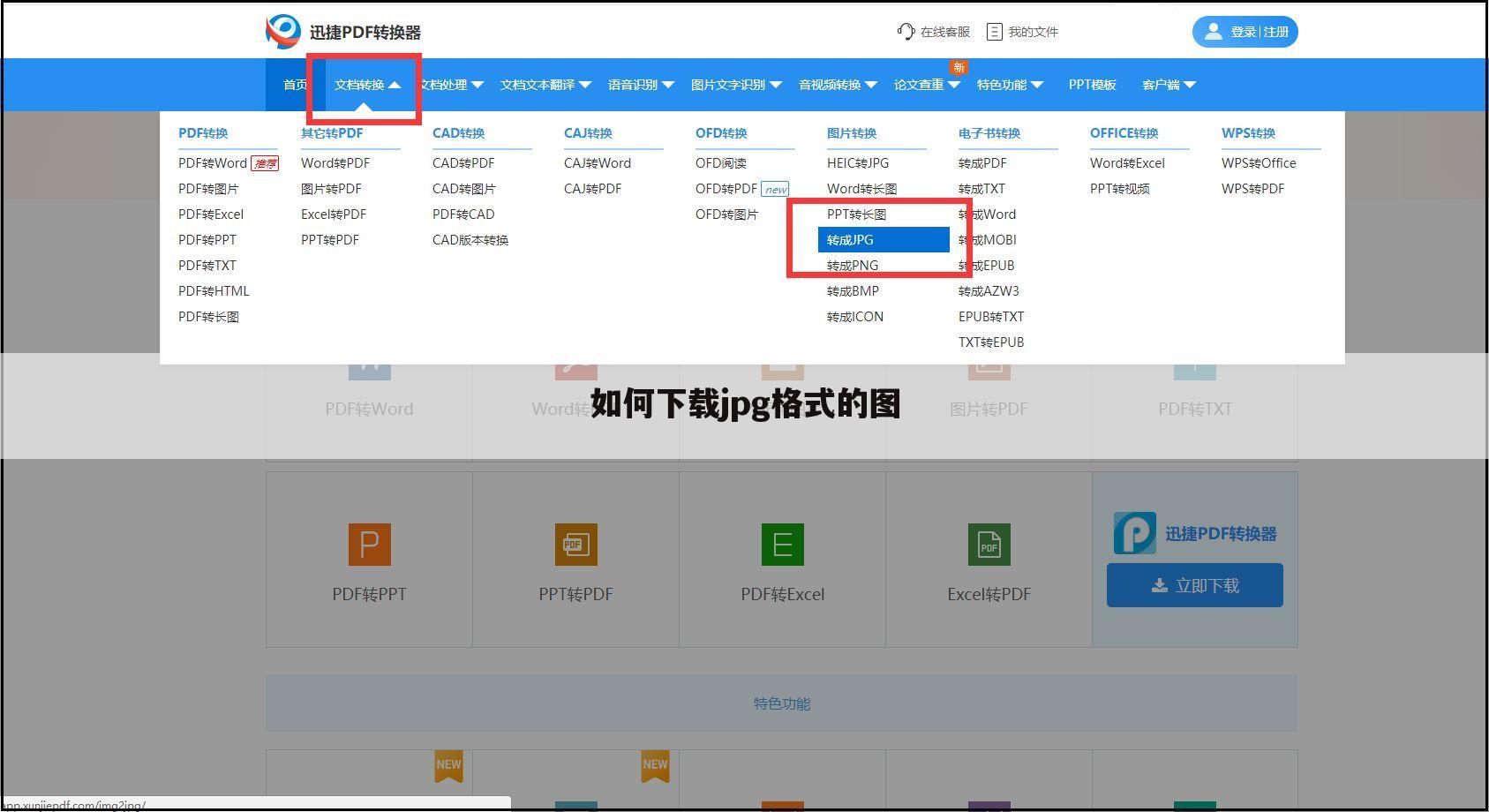1489x812 pixels.
Task: Choose EPUB转TXT option
Action: point(991,317)
